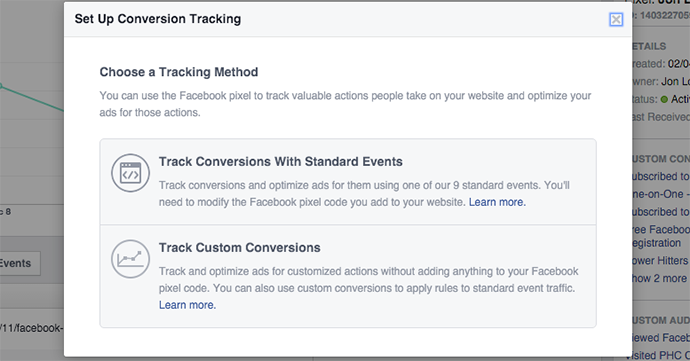Viewport: 690px width, 361px height.
Task: Open the Viewed Facebook custom audience link
Action: [x=661, y=338]
